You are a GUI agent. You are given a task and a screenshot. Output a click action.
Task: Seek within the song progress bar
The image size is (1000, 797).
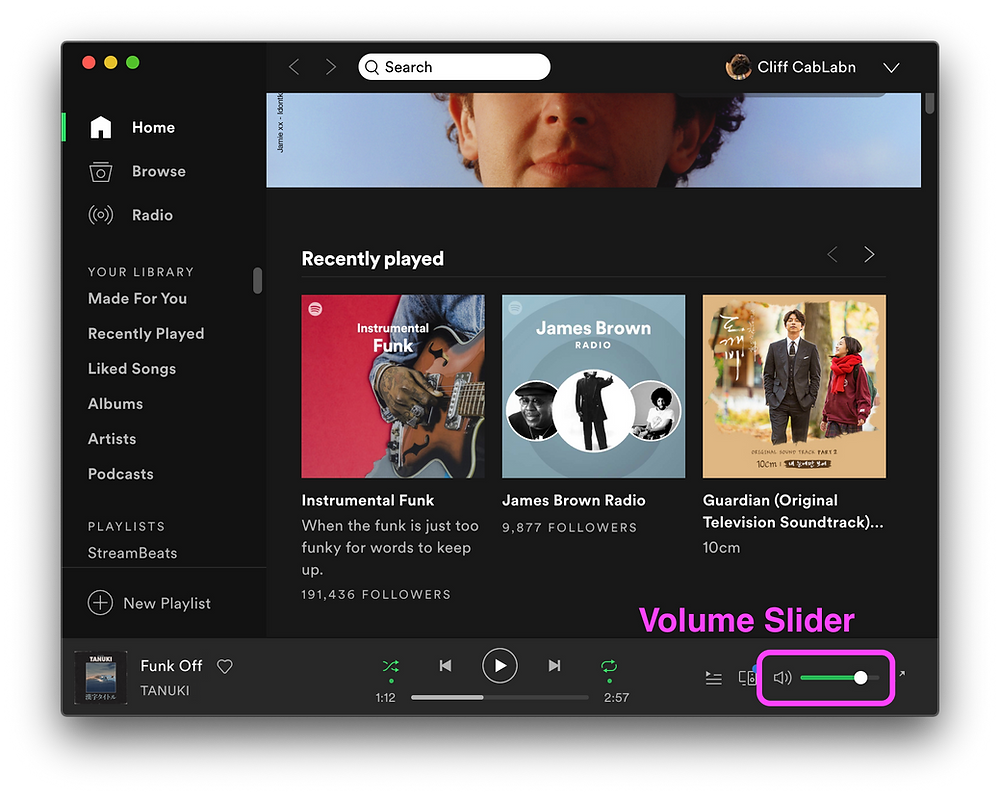[x=499, y=698]
